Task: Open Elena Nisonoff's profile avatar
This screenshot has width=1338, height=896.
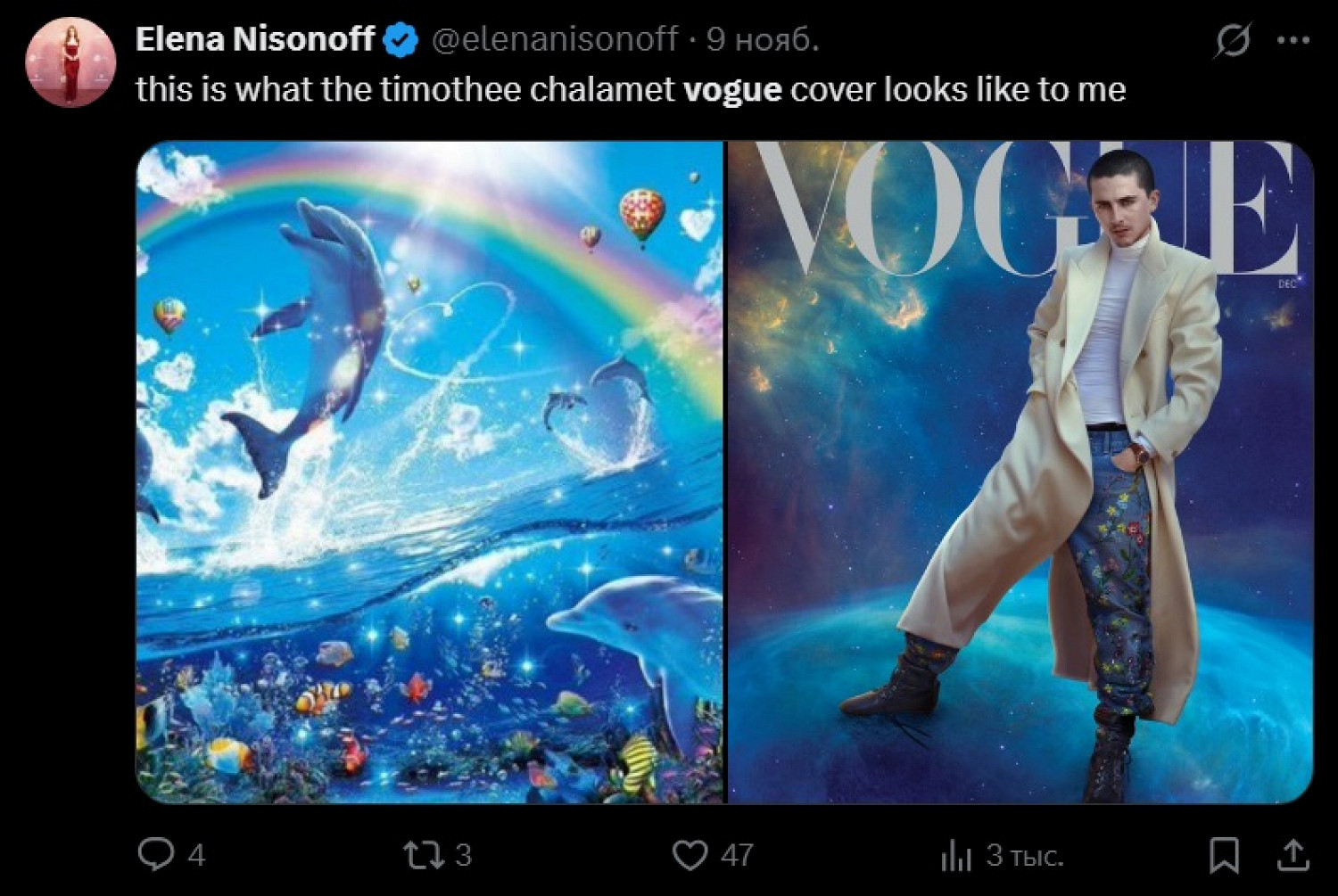Action: pyautogui.click(x=70, y=62)
